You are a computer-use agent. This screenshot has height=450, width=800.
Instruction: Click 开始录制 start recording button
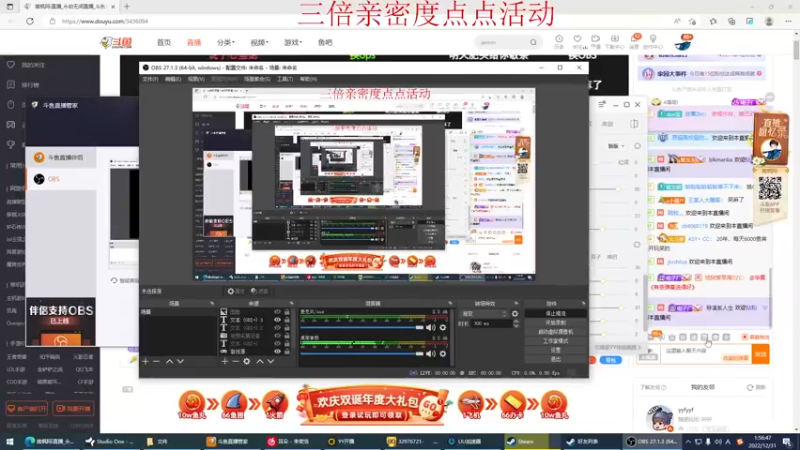(555, 322)
